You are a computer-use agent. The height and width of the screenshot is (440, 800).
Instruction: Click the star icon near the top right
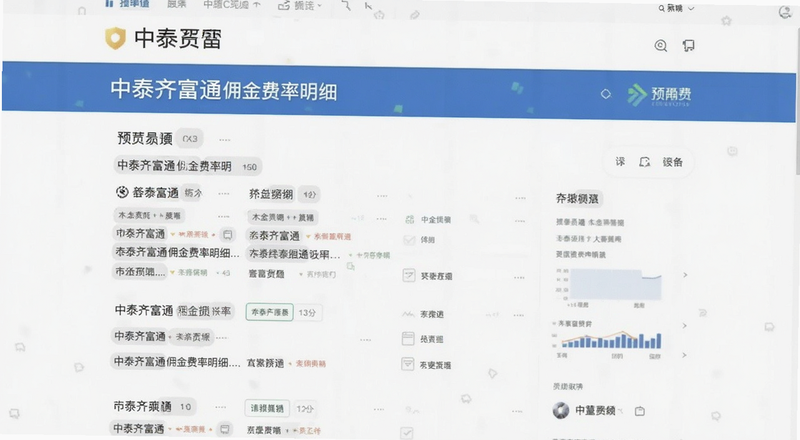(727, 21)
